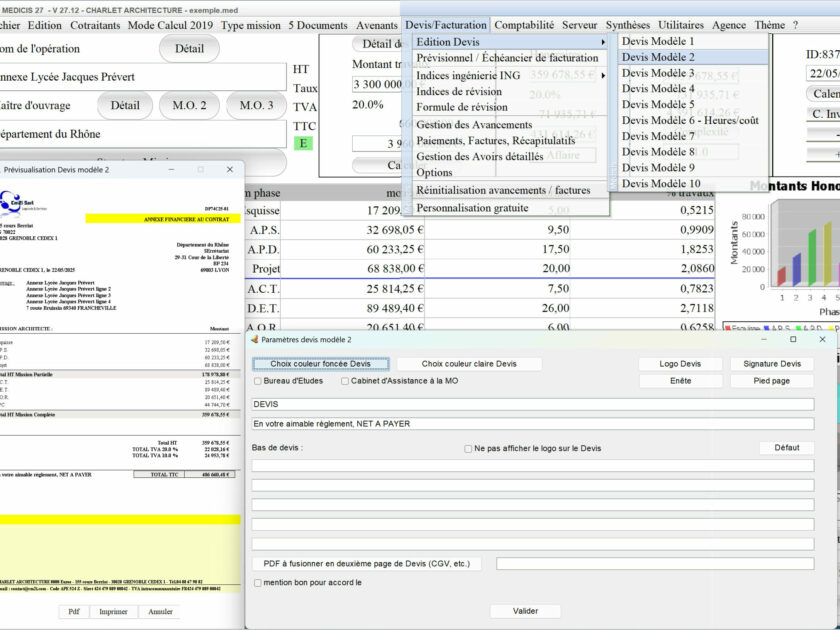Click Paramètres devis modèle 2 window icon
The image size is (840, 630).
pos(255,340)
